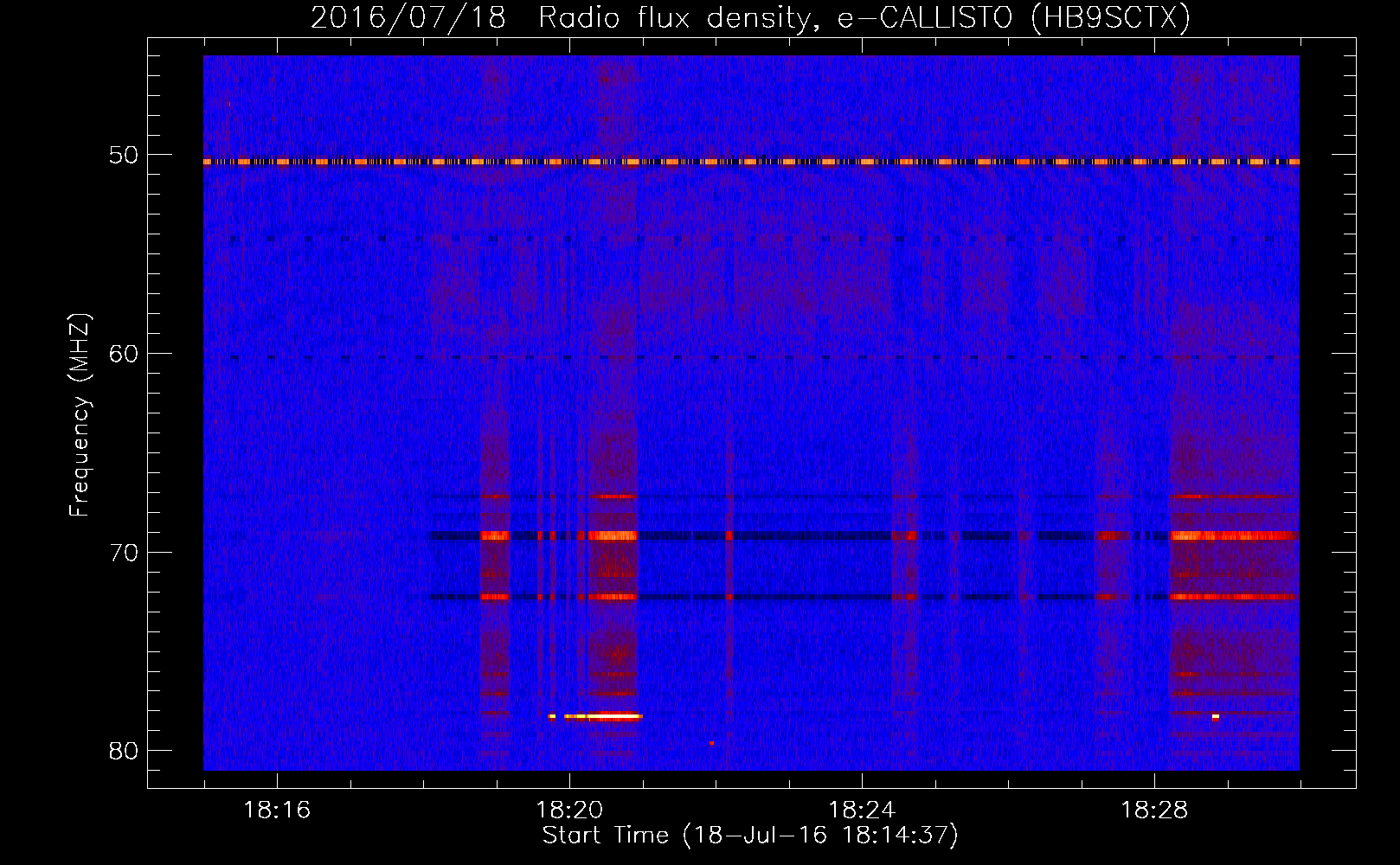Click the bright white-yellow burst near 78 MHz at 18:20
Viewport: 1400px width, 865px height.
click(603, 716)
